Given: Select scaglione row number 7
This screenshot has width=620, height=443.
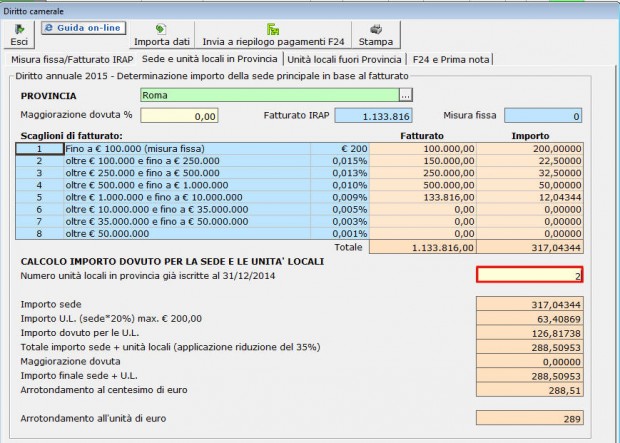Looking at the screenshot, I should [x=39, y=222].
